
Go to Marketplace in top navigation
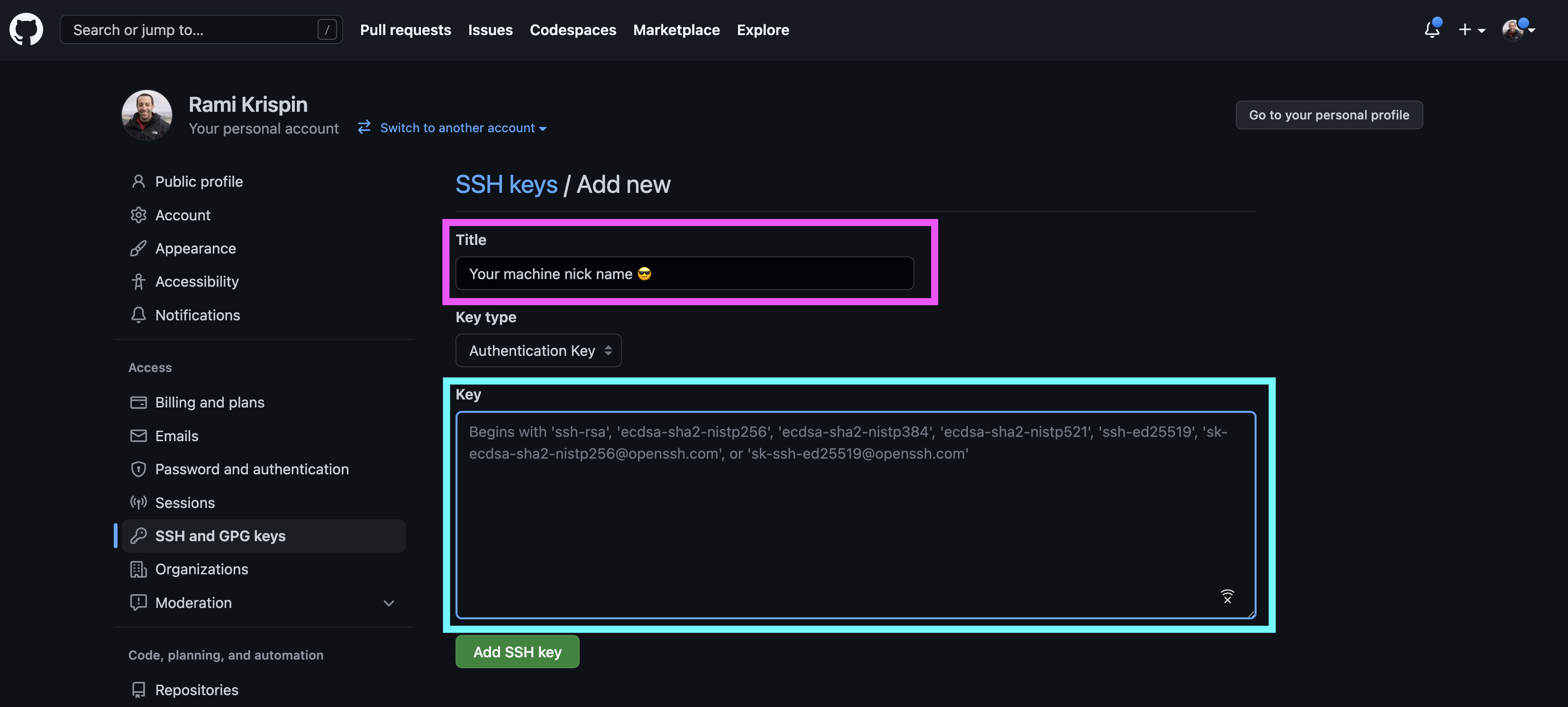pyautogui.click(x=676, y=29)
